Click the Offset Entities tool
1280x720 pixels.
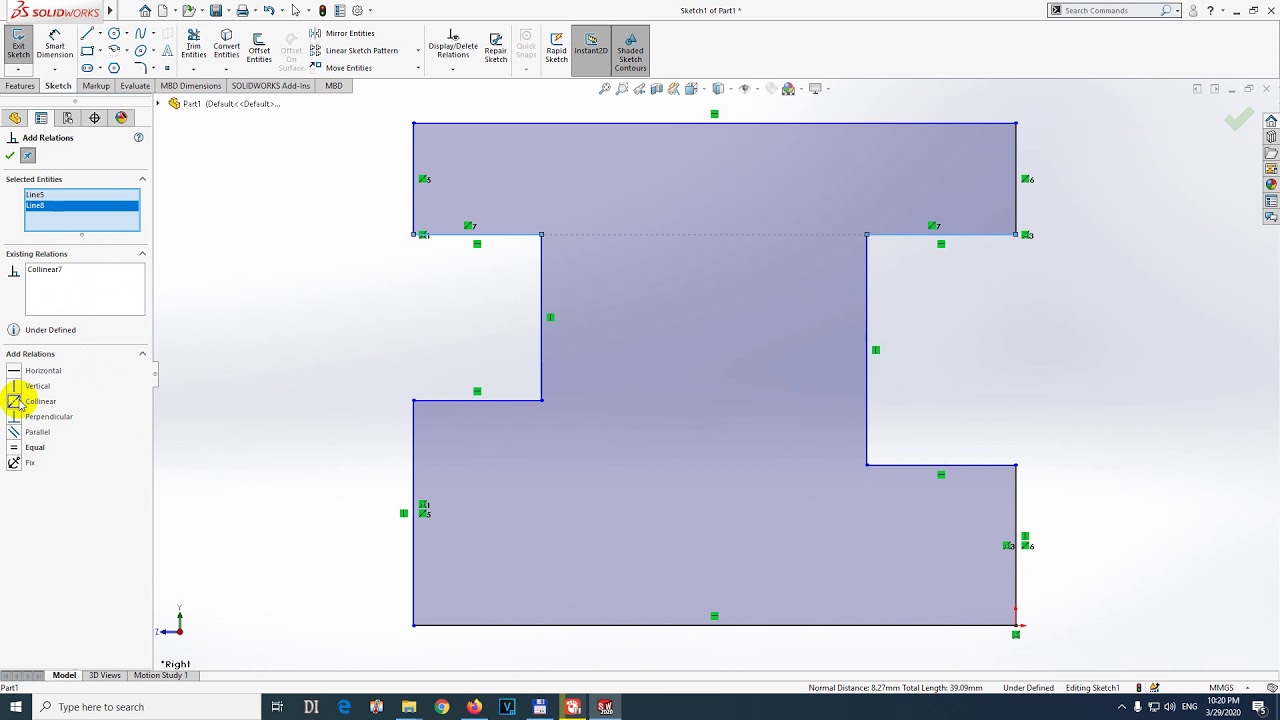(x=259, y=46)
